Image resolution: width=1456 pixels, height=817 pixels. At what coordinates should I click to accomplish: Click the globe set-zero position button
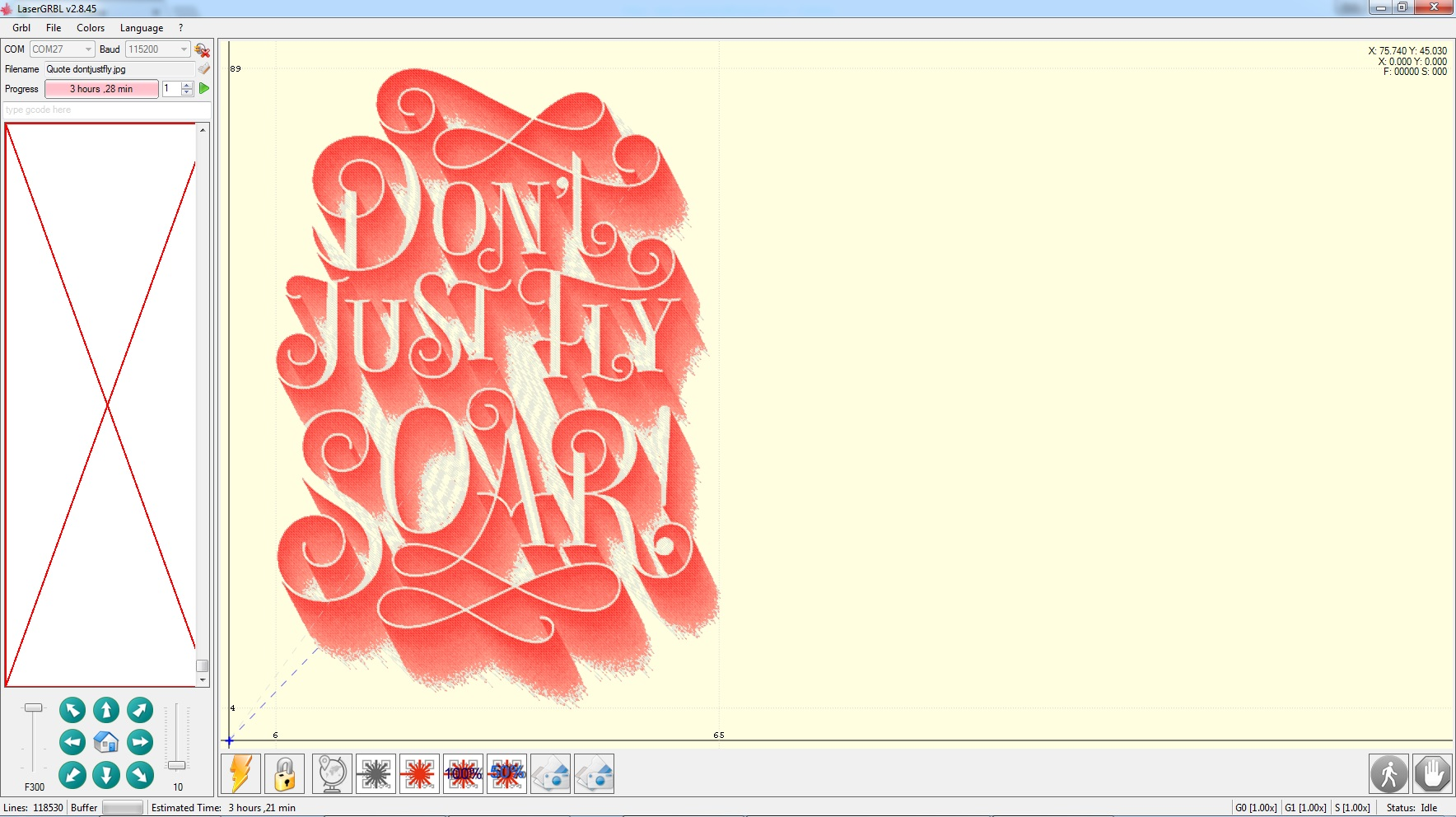332,774
